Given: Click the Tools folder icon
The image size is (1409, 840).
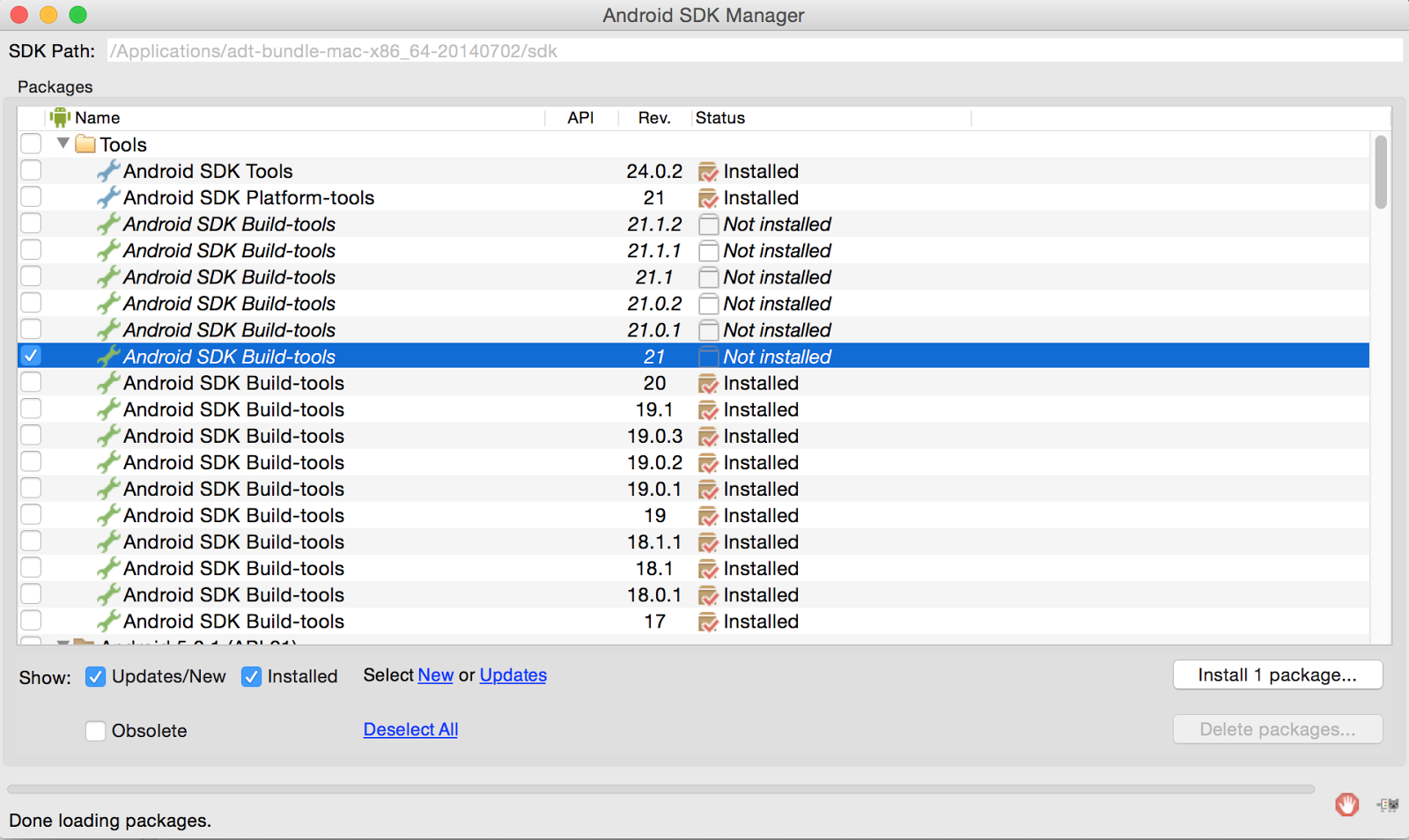Looking at the screenshot, I should [85, 144].
